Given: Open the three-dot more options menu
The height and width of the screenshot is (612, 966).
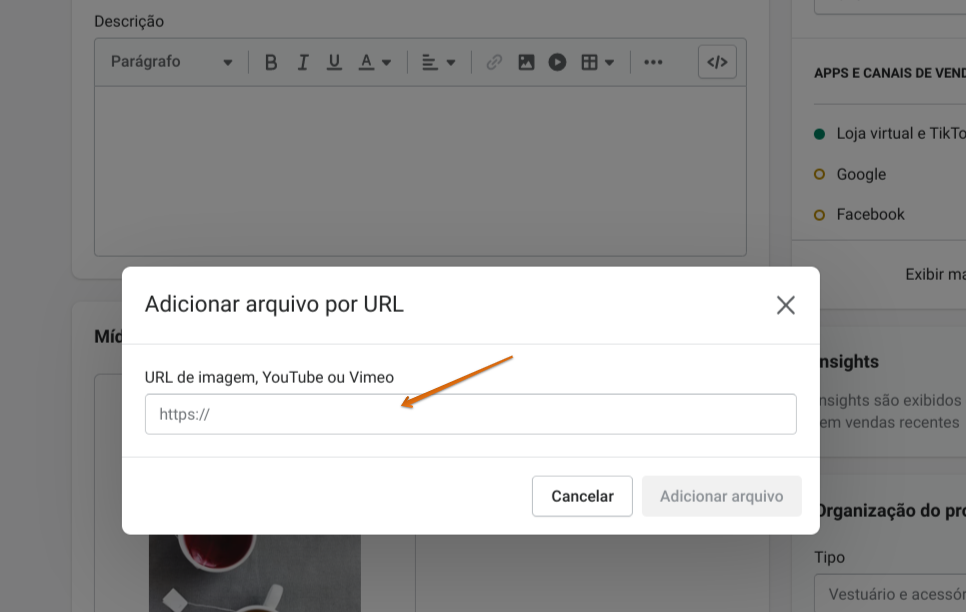Looking at the screenshot, I should coord(653,62).
